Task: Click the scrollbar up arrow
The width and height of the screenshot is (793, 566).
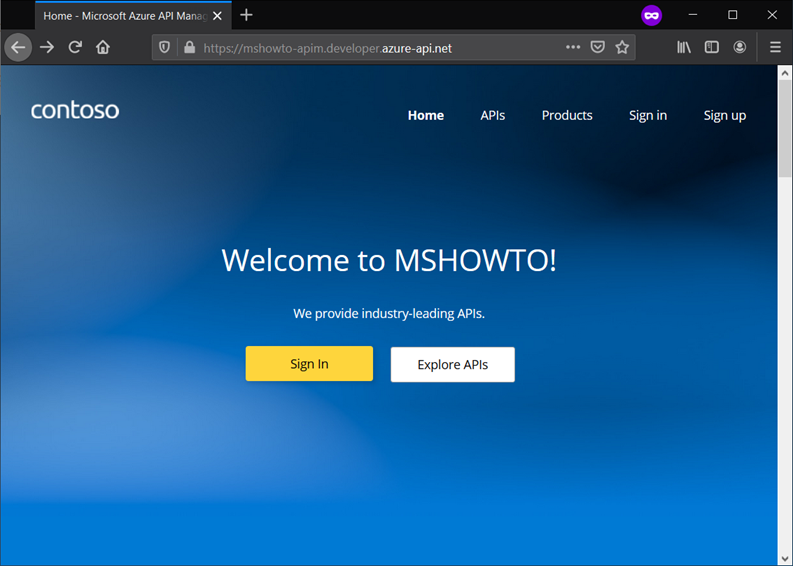Action: pyautogui.click(x=785, y=73)
